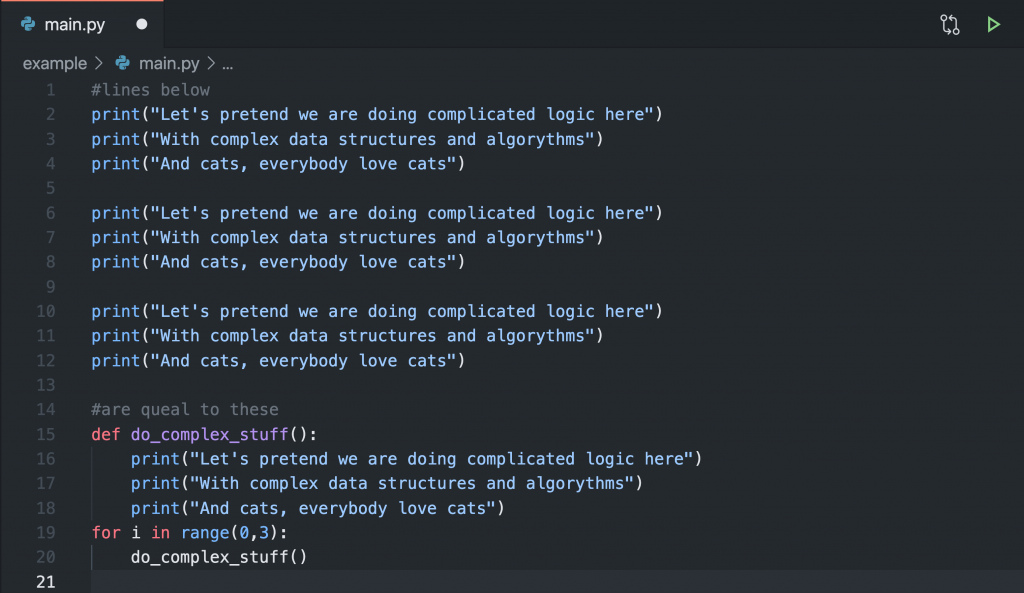This screenshot has height=593, width=1024.
Task: Select the main.py editor tab
Action: coord(75,25)
